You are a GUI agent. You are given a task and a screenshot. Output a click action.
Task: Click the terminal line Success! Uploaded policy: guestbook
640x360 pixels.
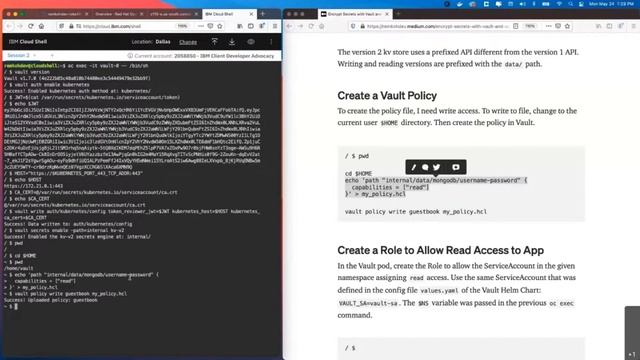51,300
